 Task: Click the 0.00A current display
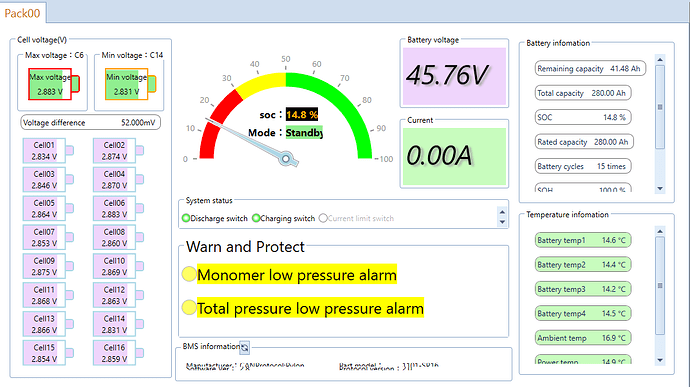454,156
